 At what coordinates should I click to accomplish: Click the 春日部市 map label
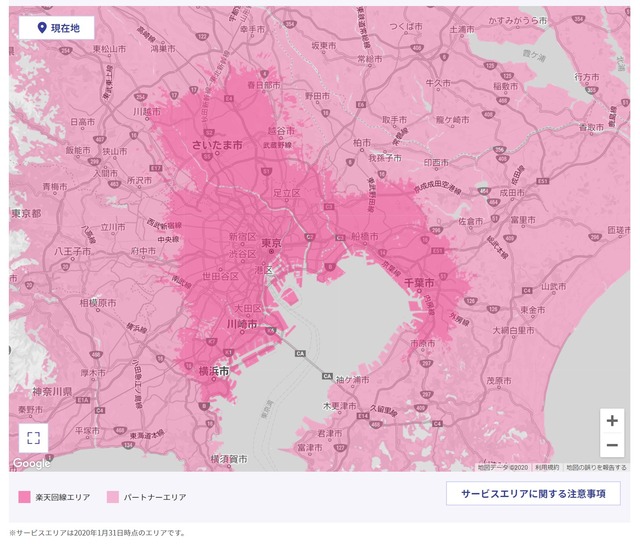coord(264,85)
